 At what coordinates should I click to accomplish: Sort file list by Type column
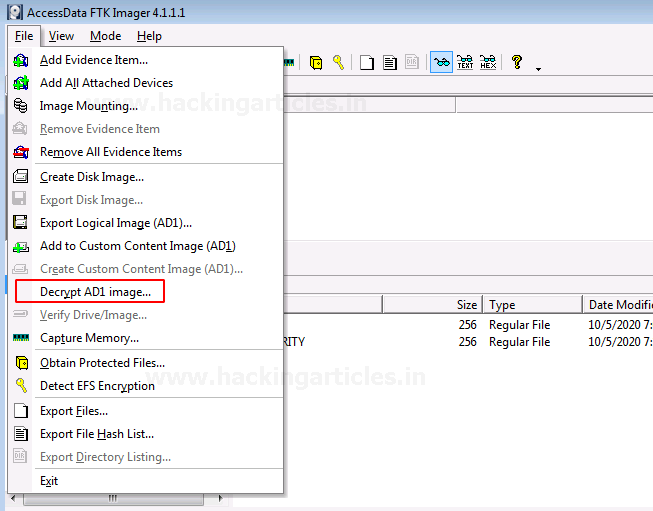coord(532,304)
